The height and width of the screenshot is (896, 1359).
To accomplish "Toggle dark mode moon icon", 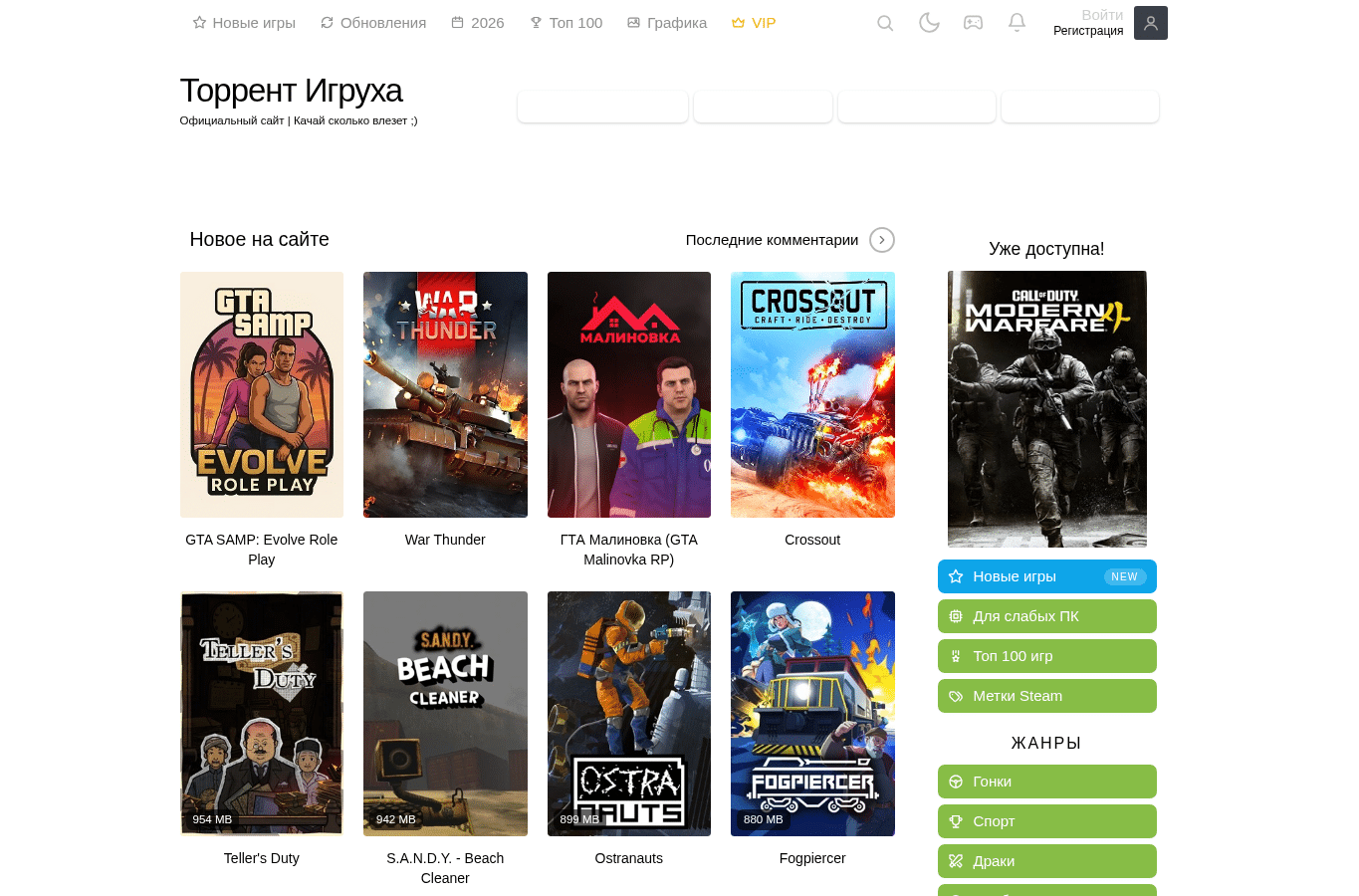I will coord(929,23).
